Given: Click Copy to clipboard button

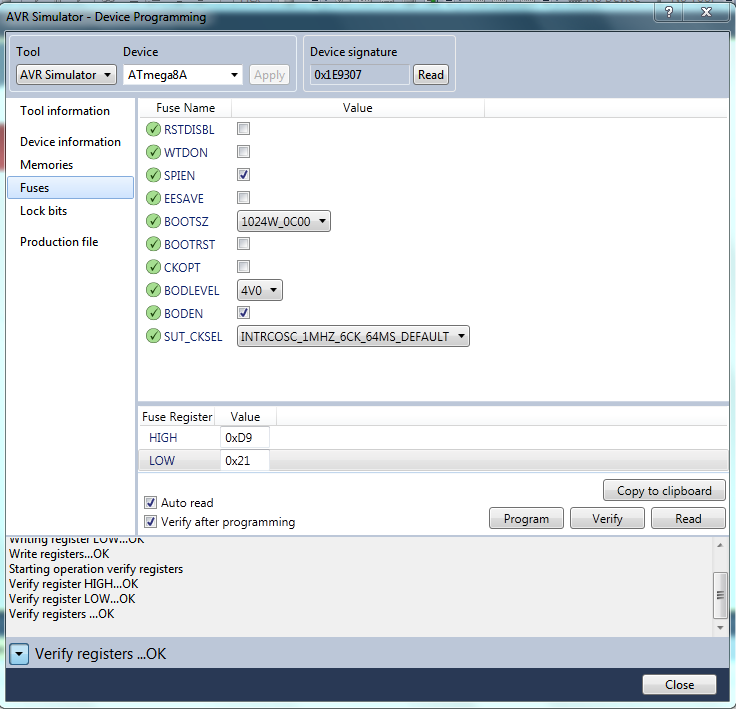Looking at the screenshot, I should coord(664,491).
